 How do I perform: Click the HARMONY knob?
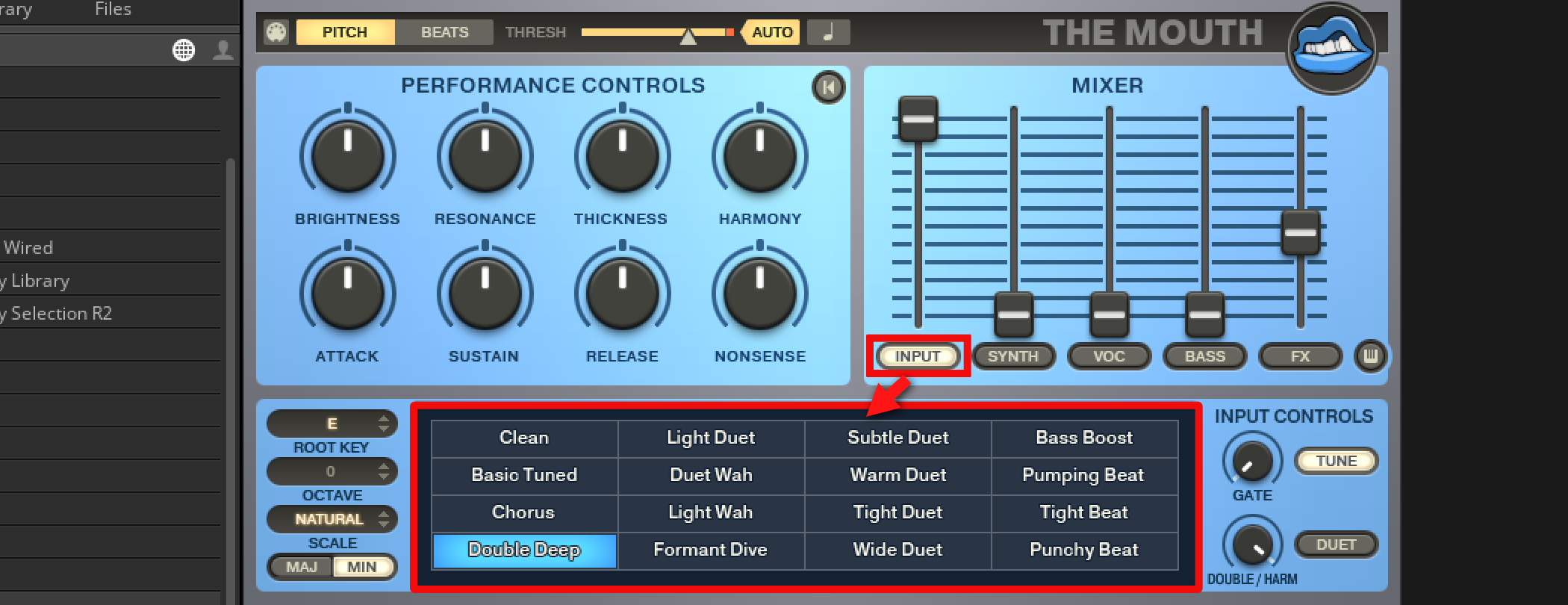click(x=760, y=155)
